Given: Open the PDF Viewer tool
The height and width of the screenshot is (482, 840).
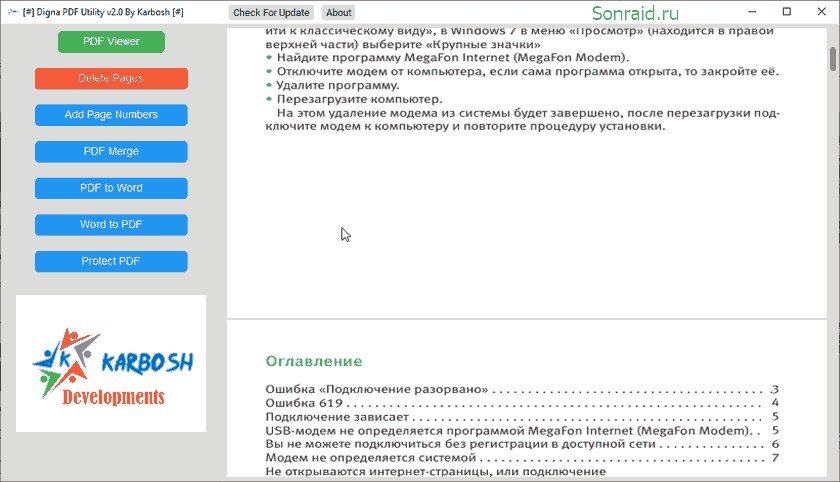Looking at the screenshot, I should pyautogui.click(x=111, y=42).
